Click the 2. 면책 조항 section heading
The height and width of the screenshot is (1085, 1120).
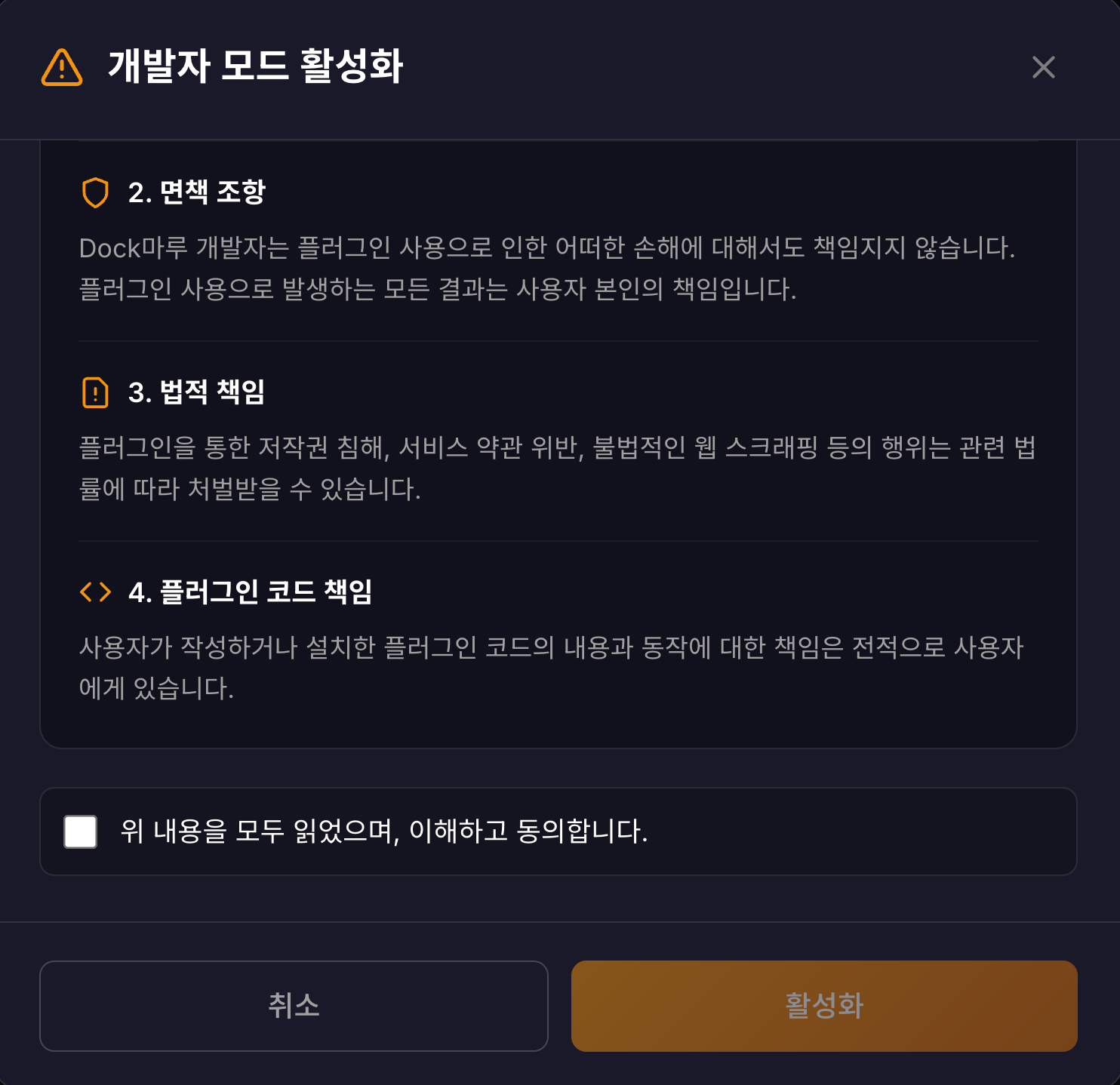click(199, 193)
